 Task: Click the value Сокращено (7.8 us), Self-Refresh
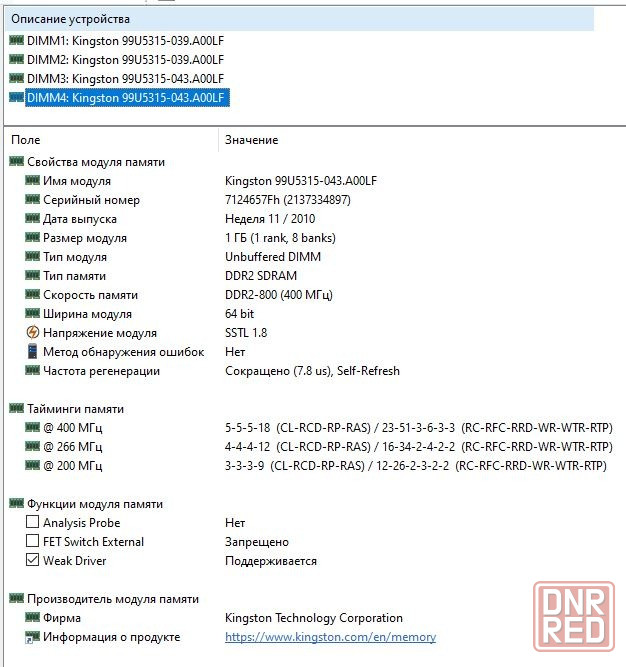coord(312,371)
